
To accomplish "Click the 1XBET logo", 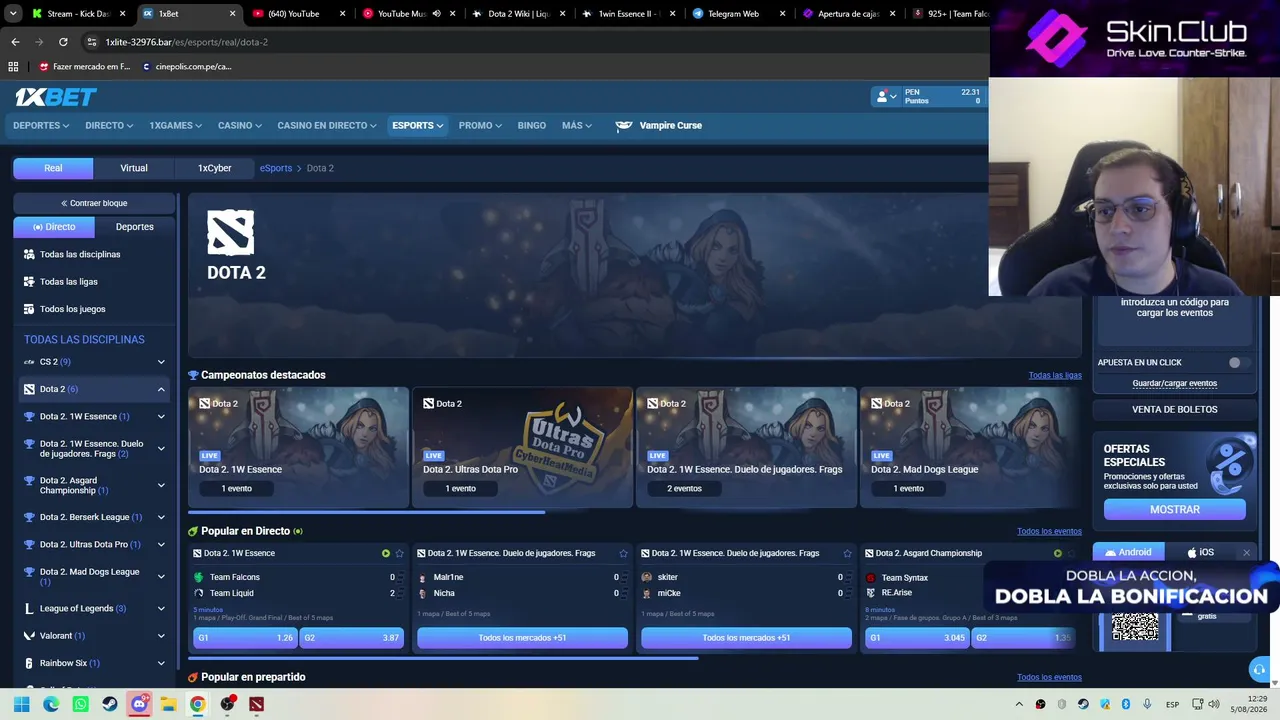I will (x=56, y=97).
